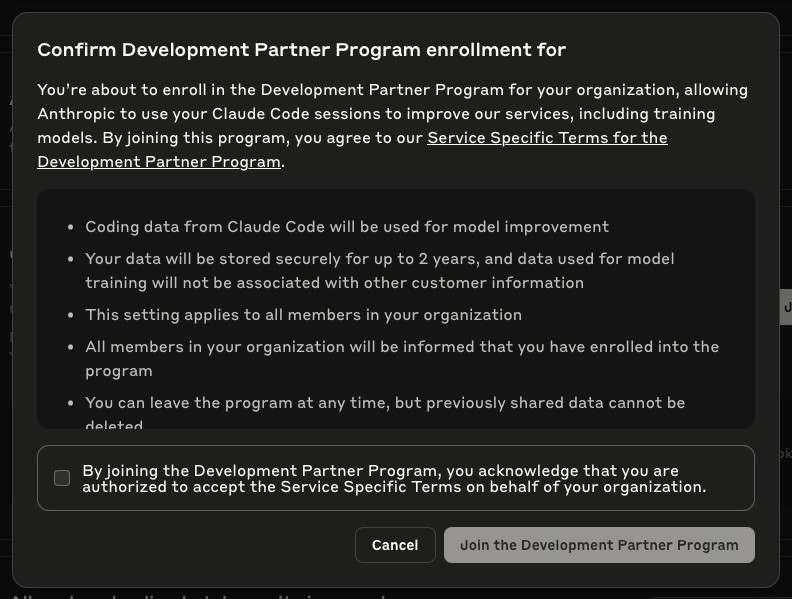Click 'authorized to accept' line of acknowledgment
Image resolution: width=792 pixels, height=599 pixels.
[394, 487]
